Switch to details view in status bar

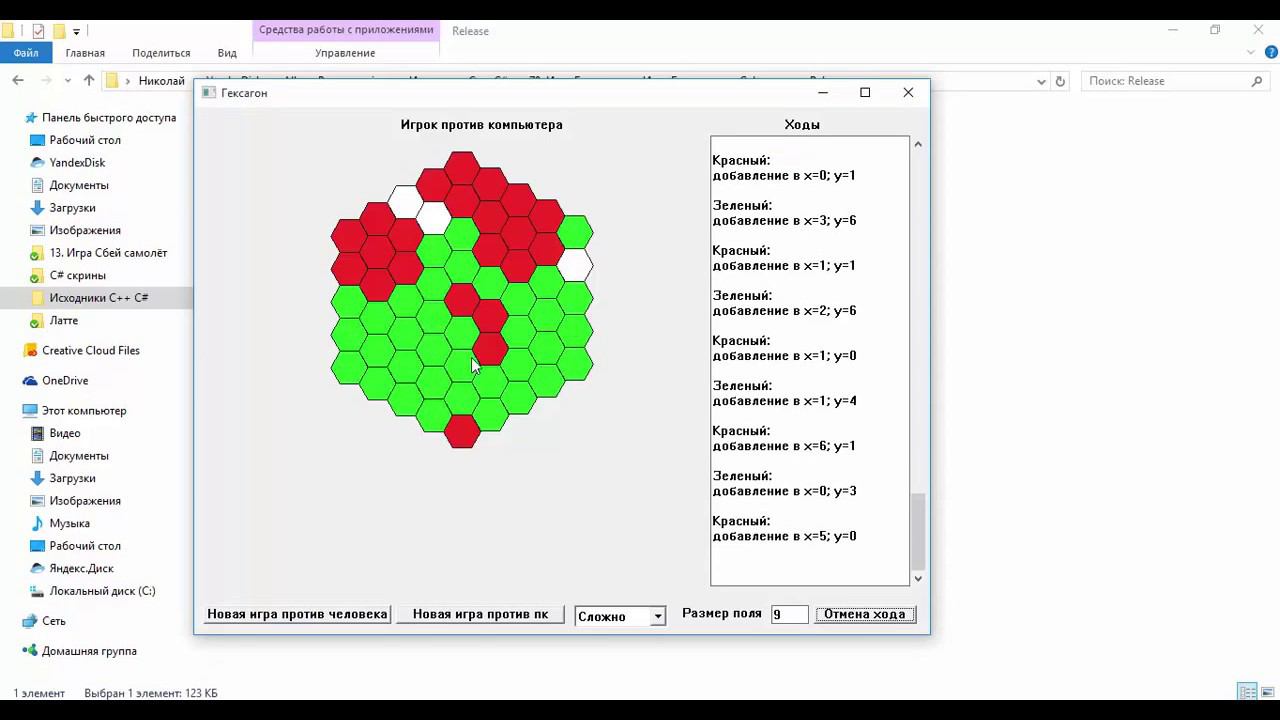[1247, 692]
